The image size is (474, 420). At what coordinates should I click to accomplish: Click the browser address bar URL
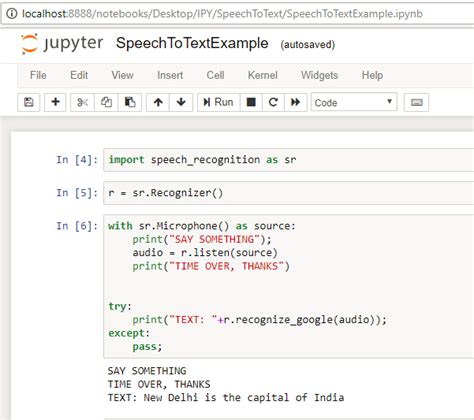222,14
